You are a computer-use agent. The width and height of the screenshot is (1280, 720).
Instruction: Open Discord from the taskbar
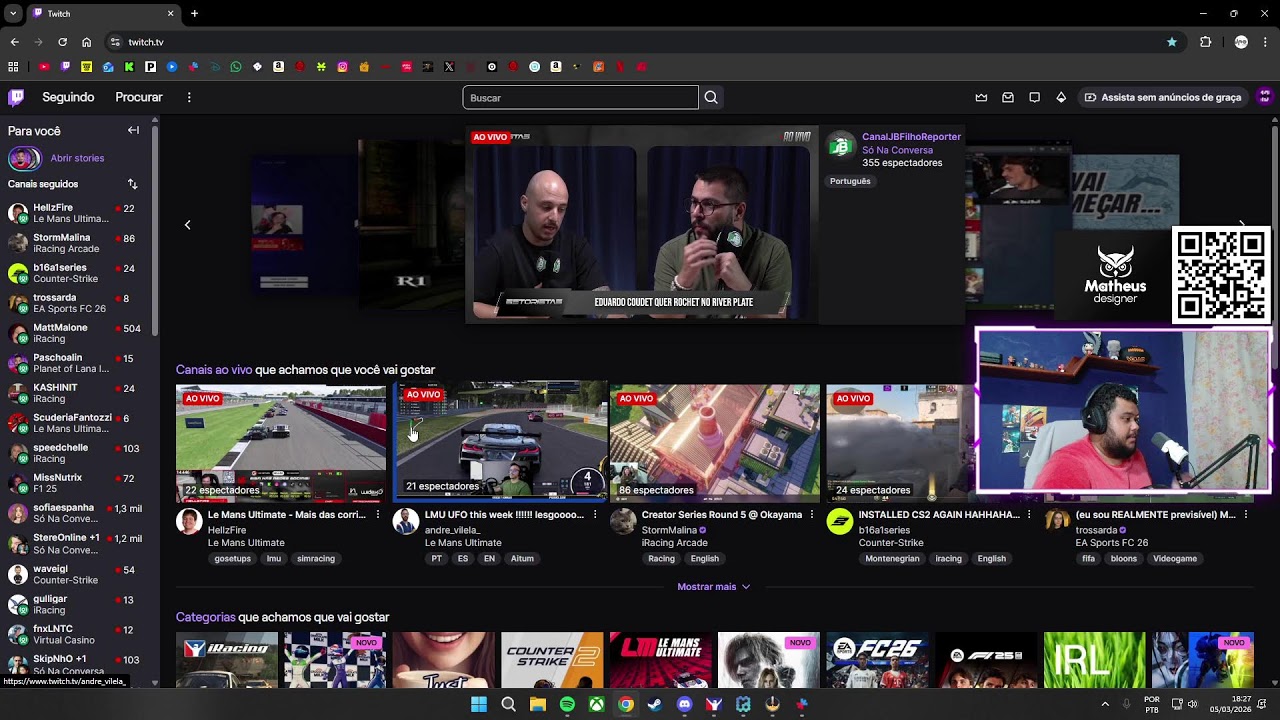click(684, 704)
